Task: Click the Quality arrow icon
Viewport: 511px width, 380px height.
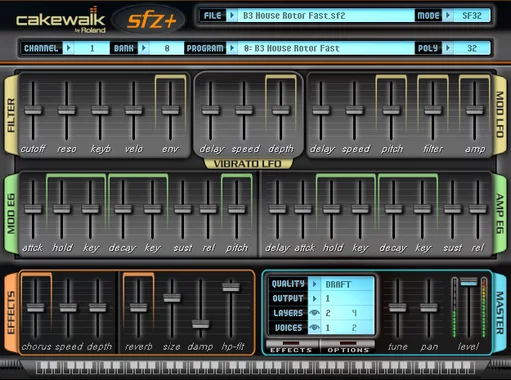Action: [x=314, y=284]
